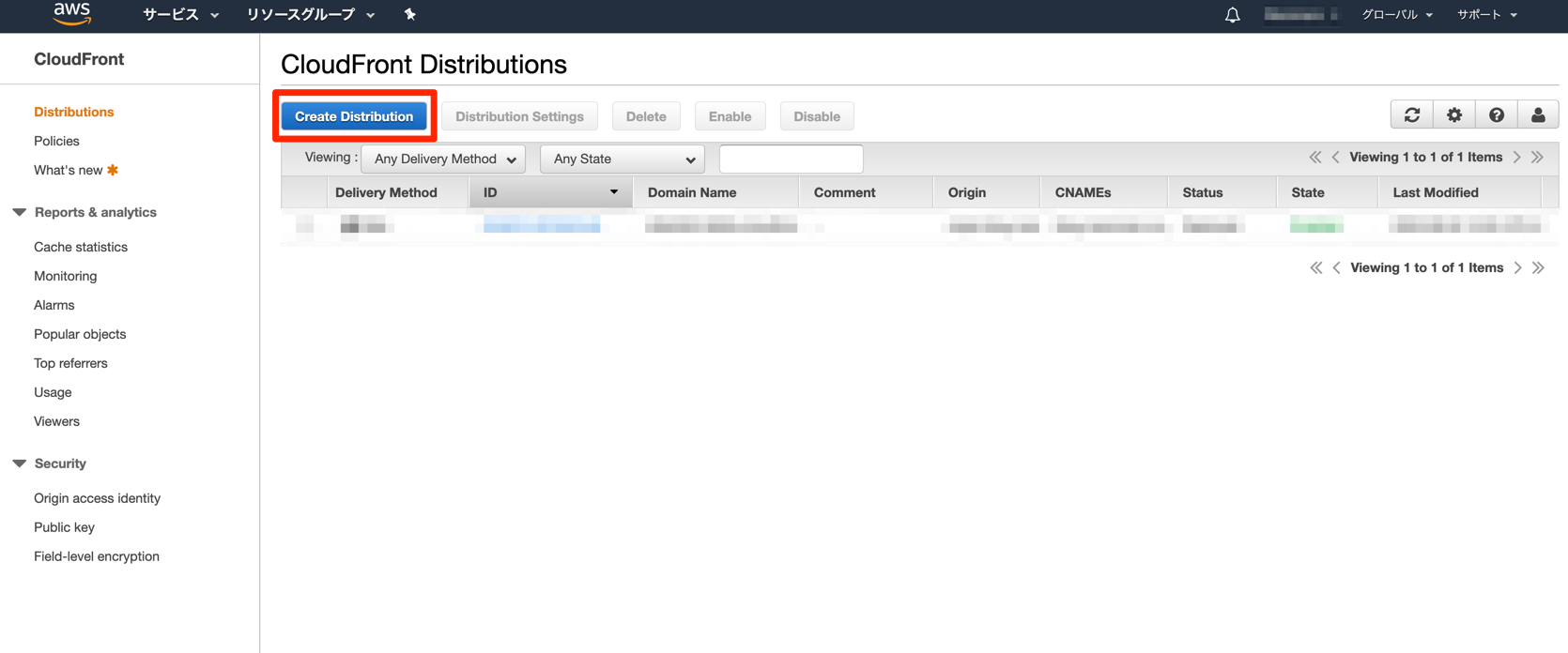The image size is (1568, 653).
Task: Open the notifications bell icon
Action: click(x=1232, y=15)
